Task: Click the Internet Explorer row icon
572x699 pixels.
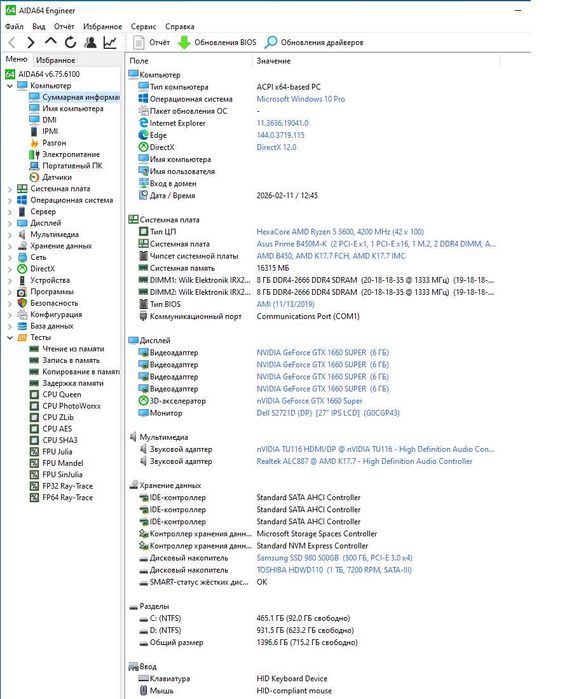Action: [143, 123]
